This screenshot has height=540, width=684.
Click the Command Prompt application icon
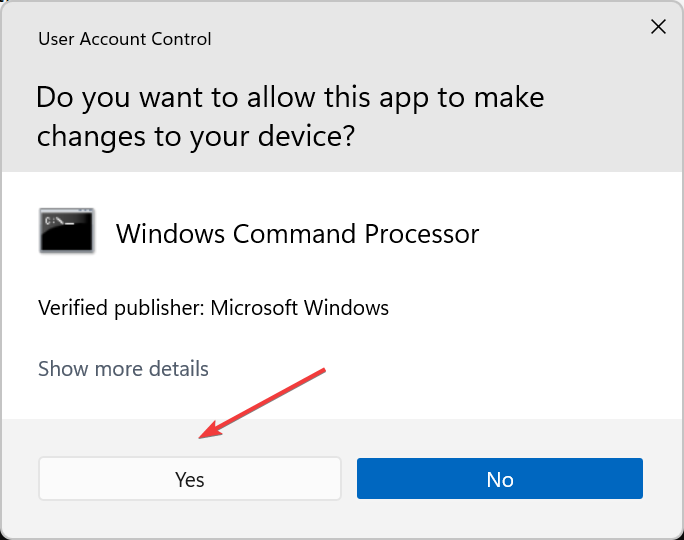pyautogui.click(x=67, y=231)
